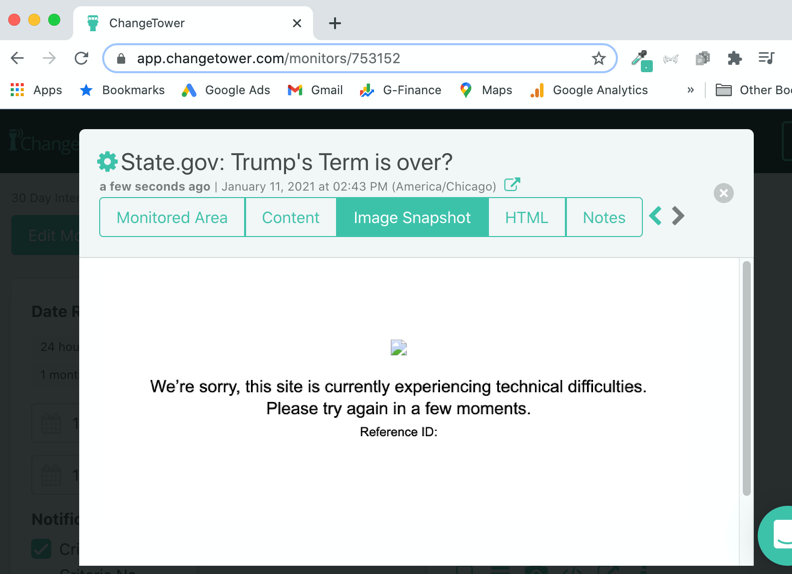Click the second calendar date field
Screen dimensions: 792x574
tap(56, 475)
